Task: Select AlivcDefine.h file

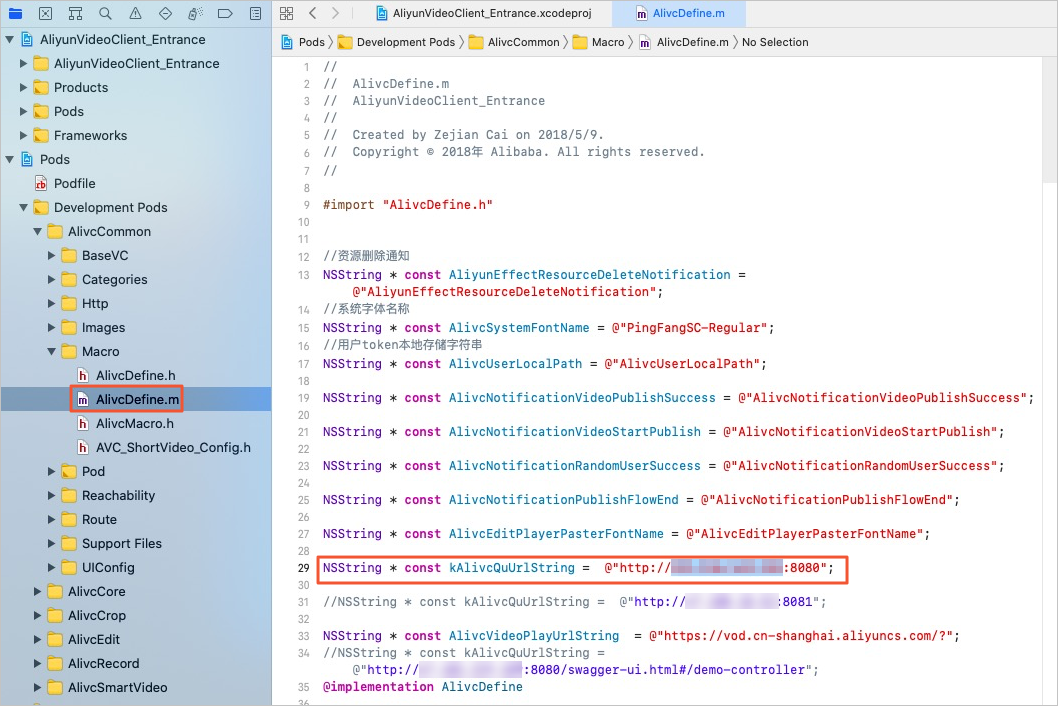Action: [136, 375]
